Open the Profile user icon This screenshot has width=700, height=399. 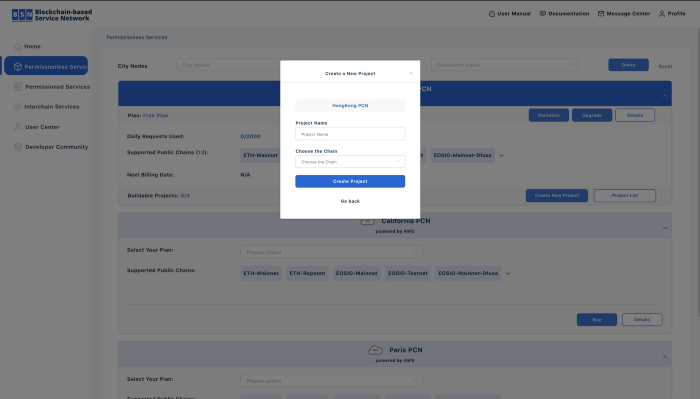click(x=662, y=14)
